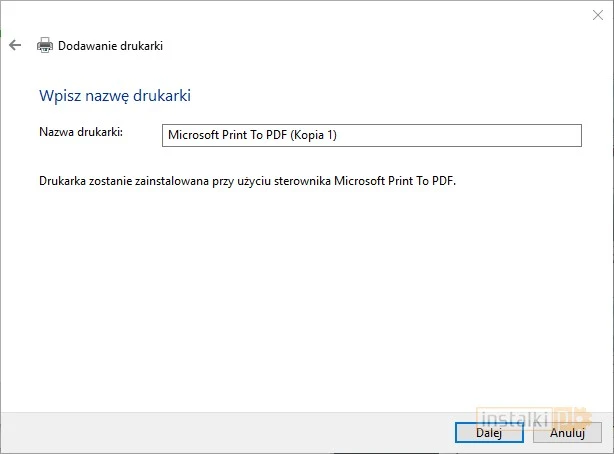Focus the Nazwa drukarki text field
The width and height of the screenshot is (614, 454).
tap(370, 135)
